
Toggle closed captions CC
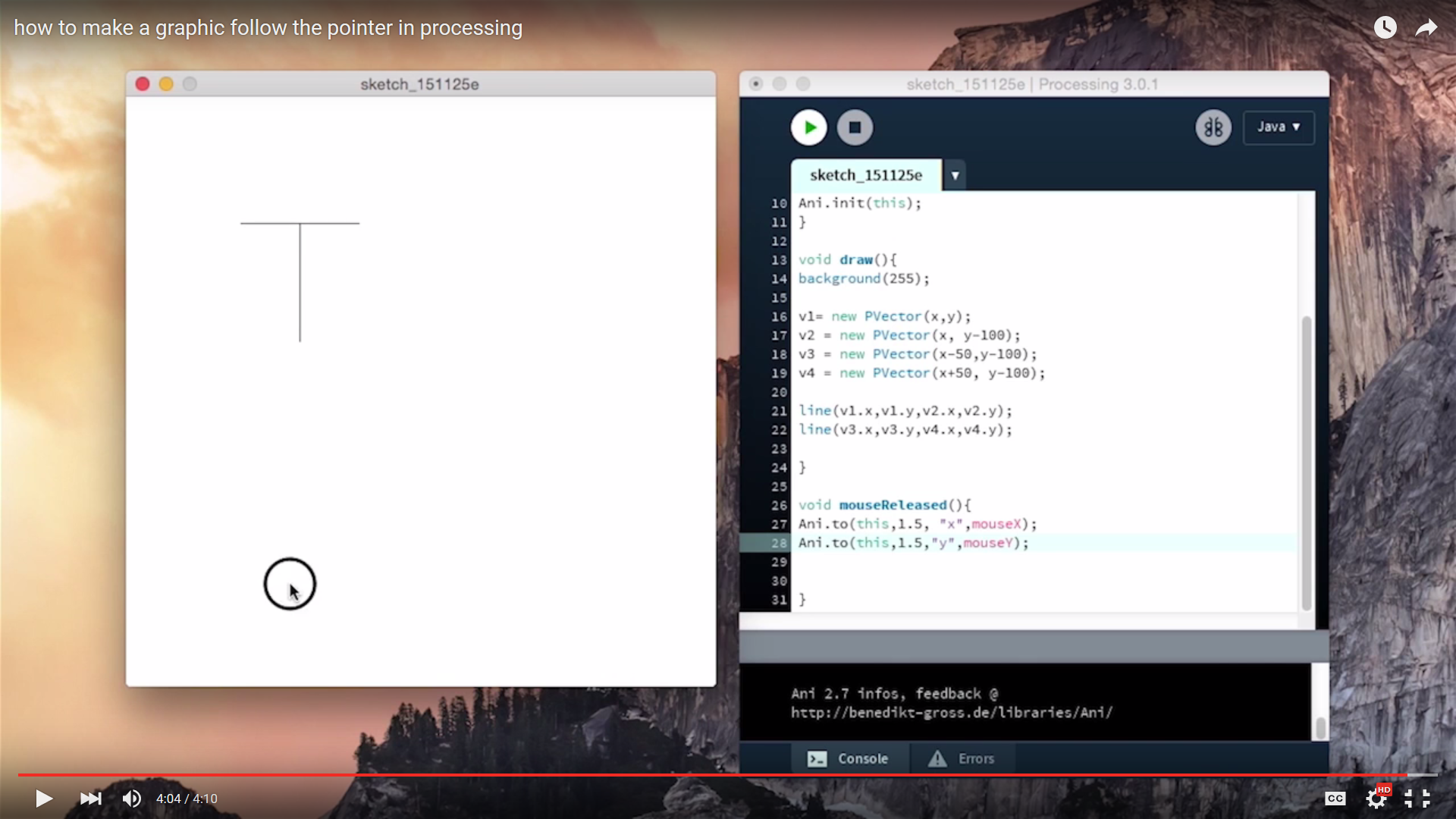[x=1335, y=799]
